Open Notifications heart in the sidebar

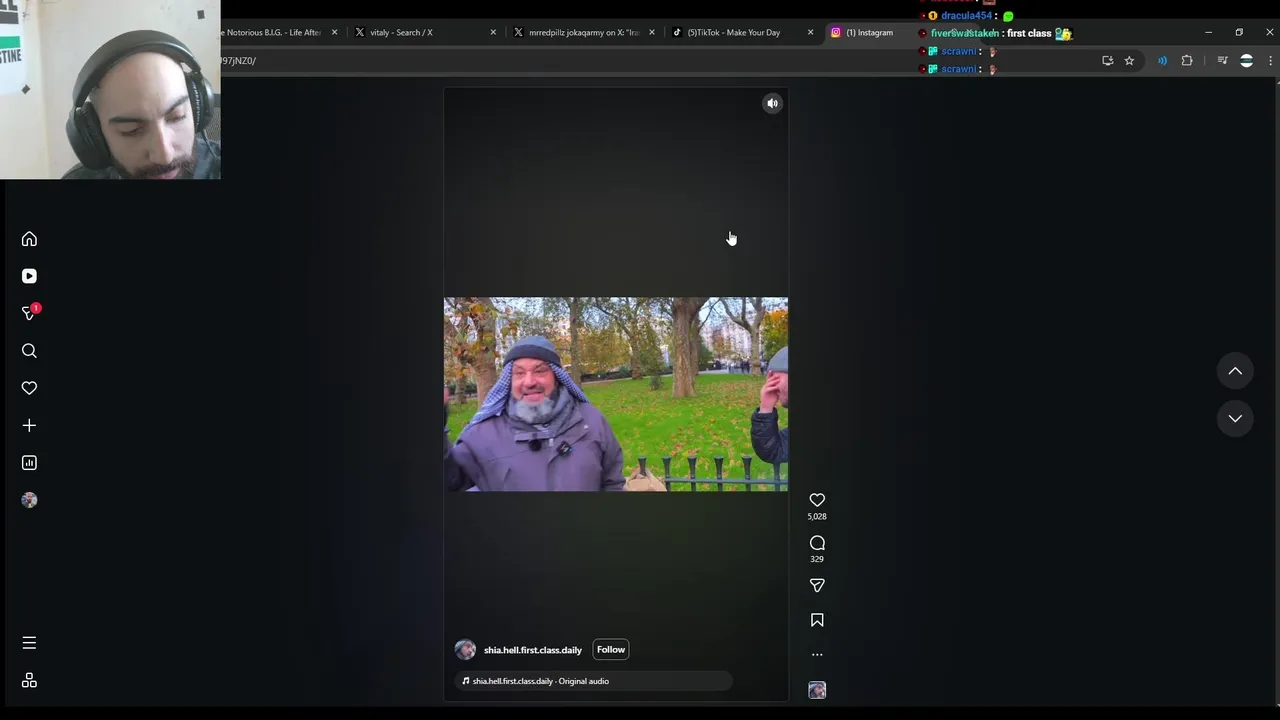tap(29, 388)
